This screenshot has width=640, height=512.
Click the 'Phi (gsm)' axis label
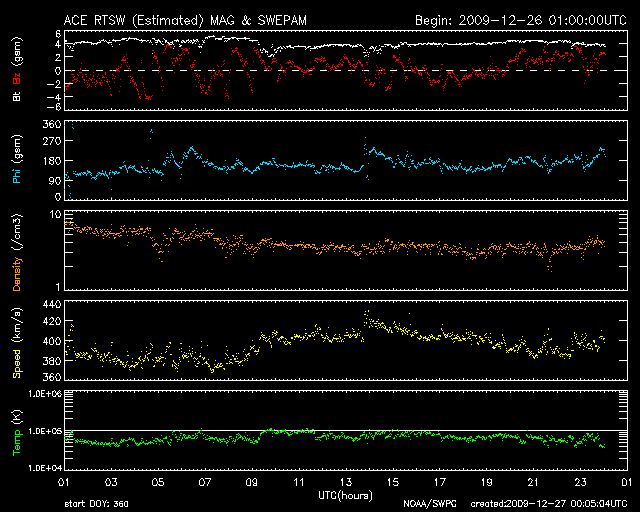pyautogui.click(x=17, y=159)
